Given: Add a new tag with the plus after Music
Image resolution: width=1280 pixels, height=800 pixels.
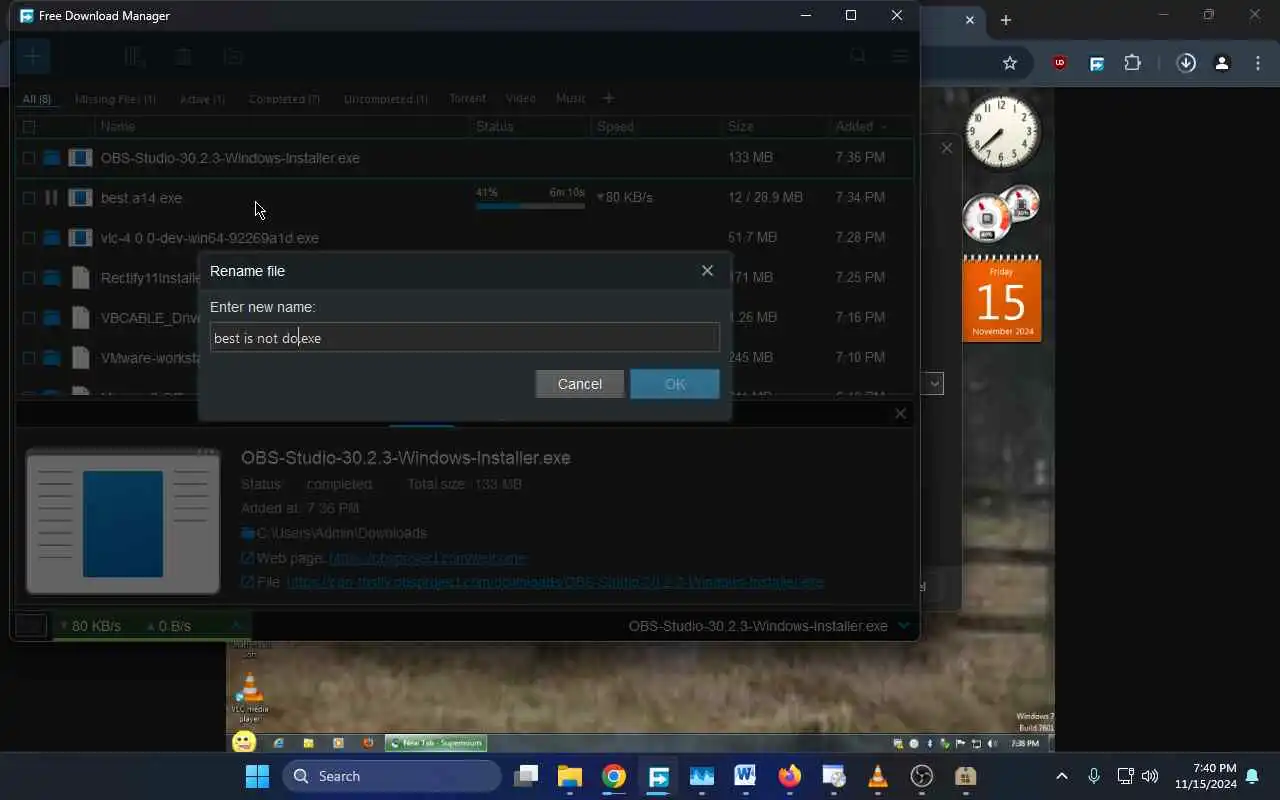Looking at the screenshot, I should click(x=608, y=98).
